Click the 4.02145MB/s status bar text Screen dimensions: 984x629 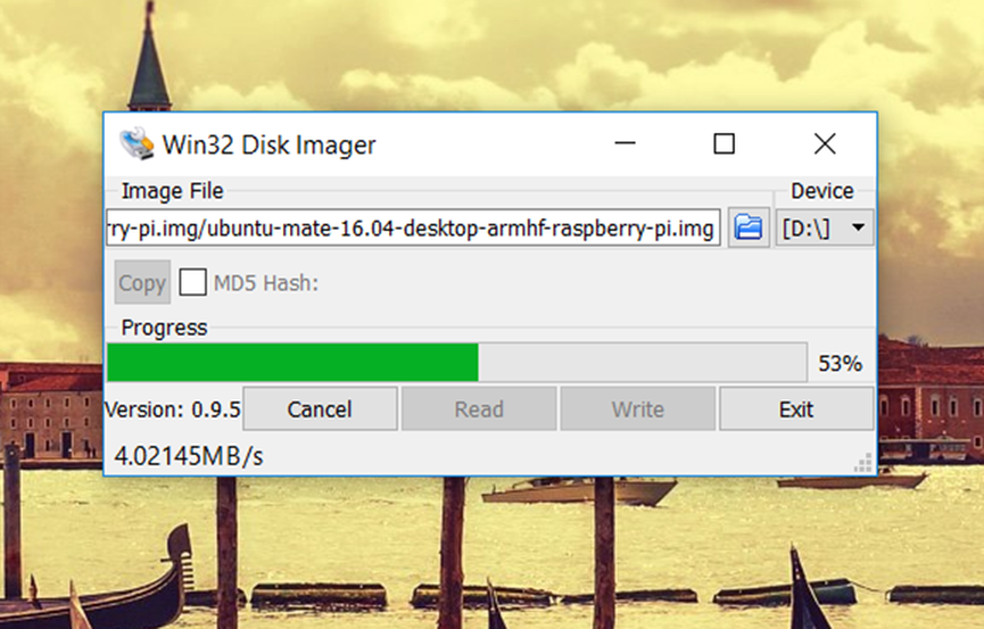(x=189, y=456)
